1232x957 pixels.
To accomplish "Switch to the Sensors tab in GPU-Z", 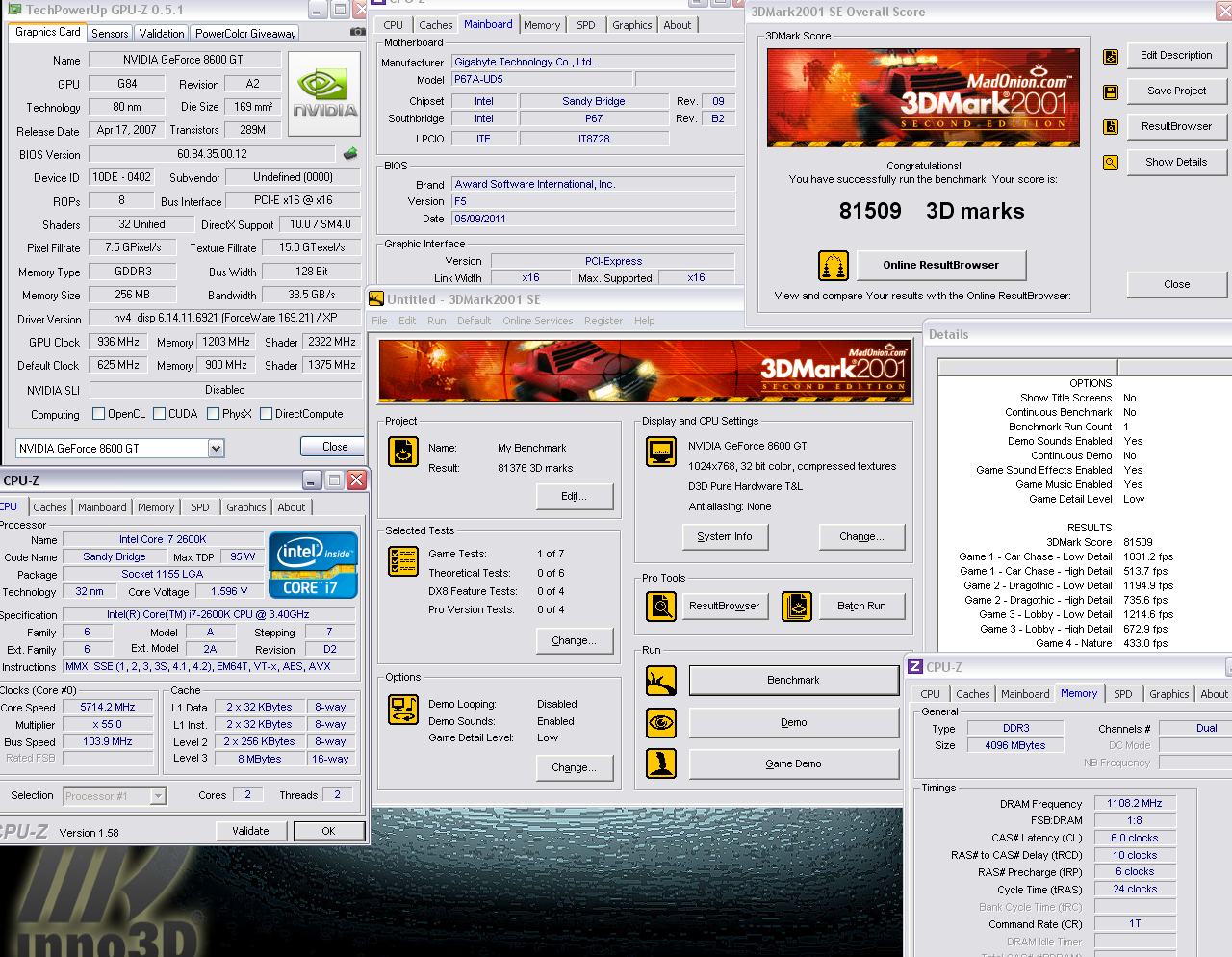I will [x=110, y=33].
